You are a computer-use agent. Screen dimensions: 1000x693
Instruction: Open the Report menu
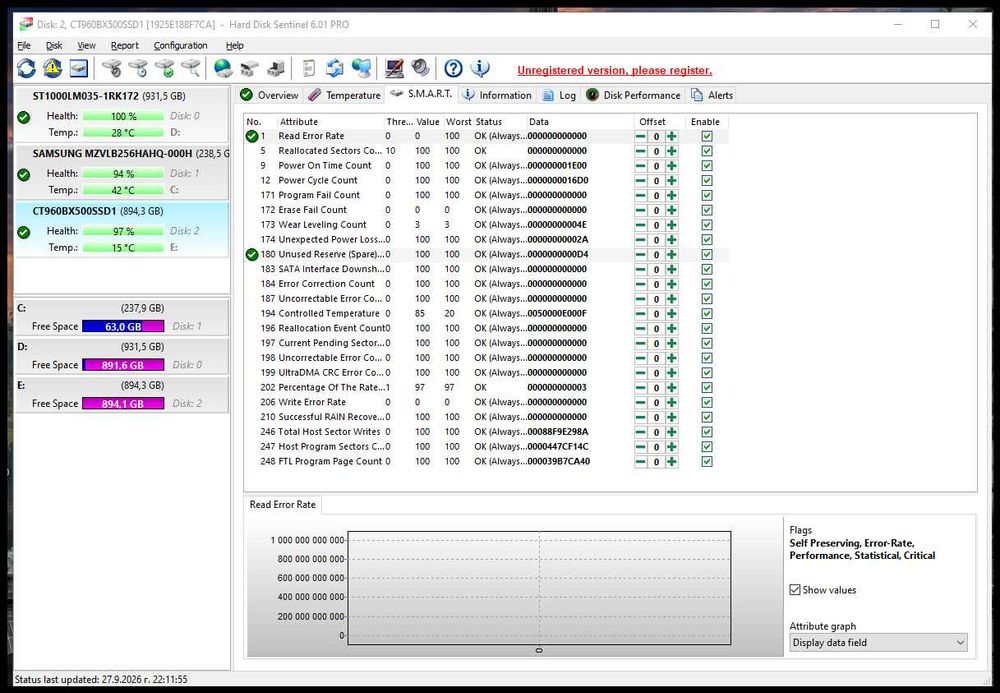pyautogui.click(x=124, y=45)
